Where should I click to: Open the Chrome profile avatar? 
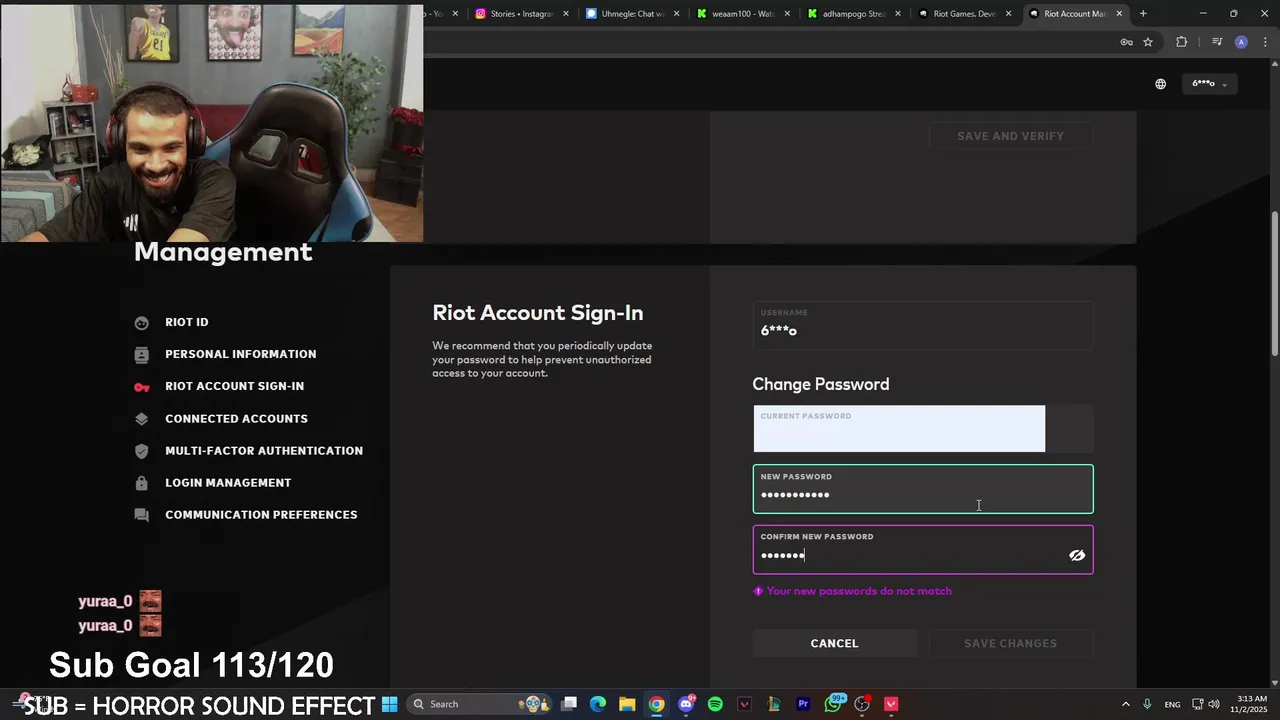1241,42
